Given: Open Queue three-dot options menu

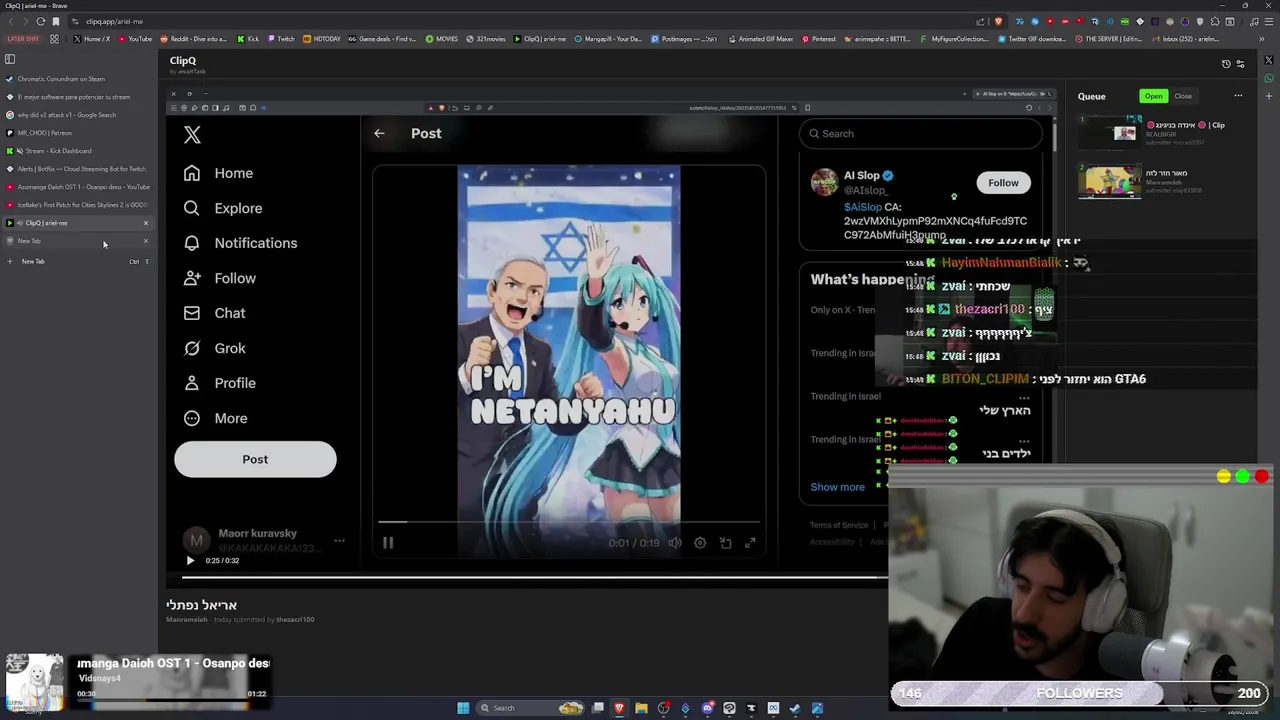Looking at the screenshot, I should pos(1238,96).
